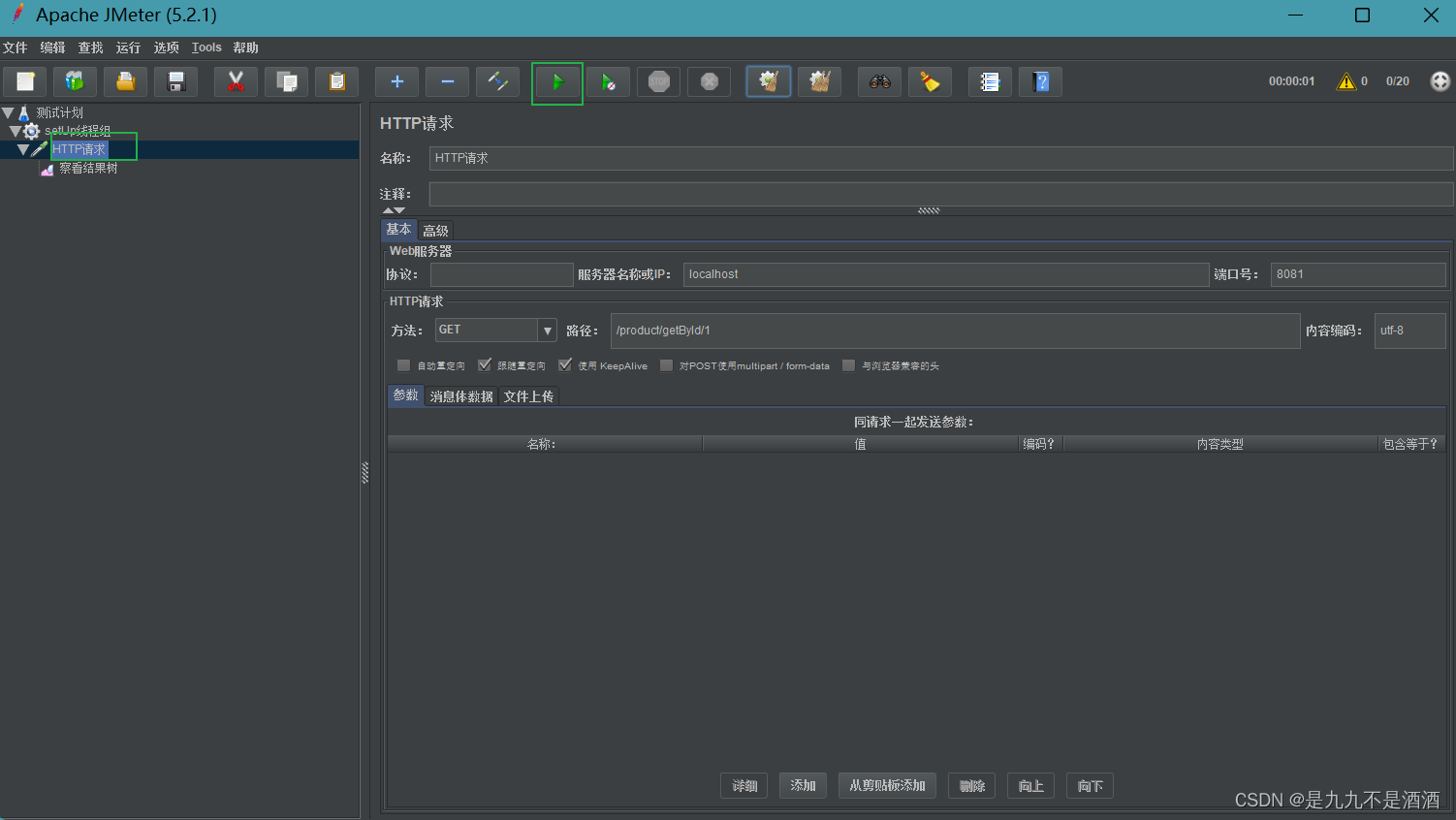The height and width of the screenshot is (820, 1456).
Task: Open the 编辑 menu
Action: click(53, 47)
